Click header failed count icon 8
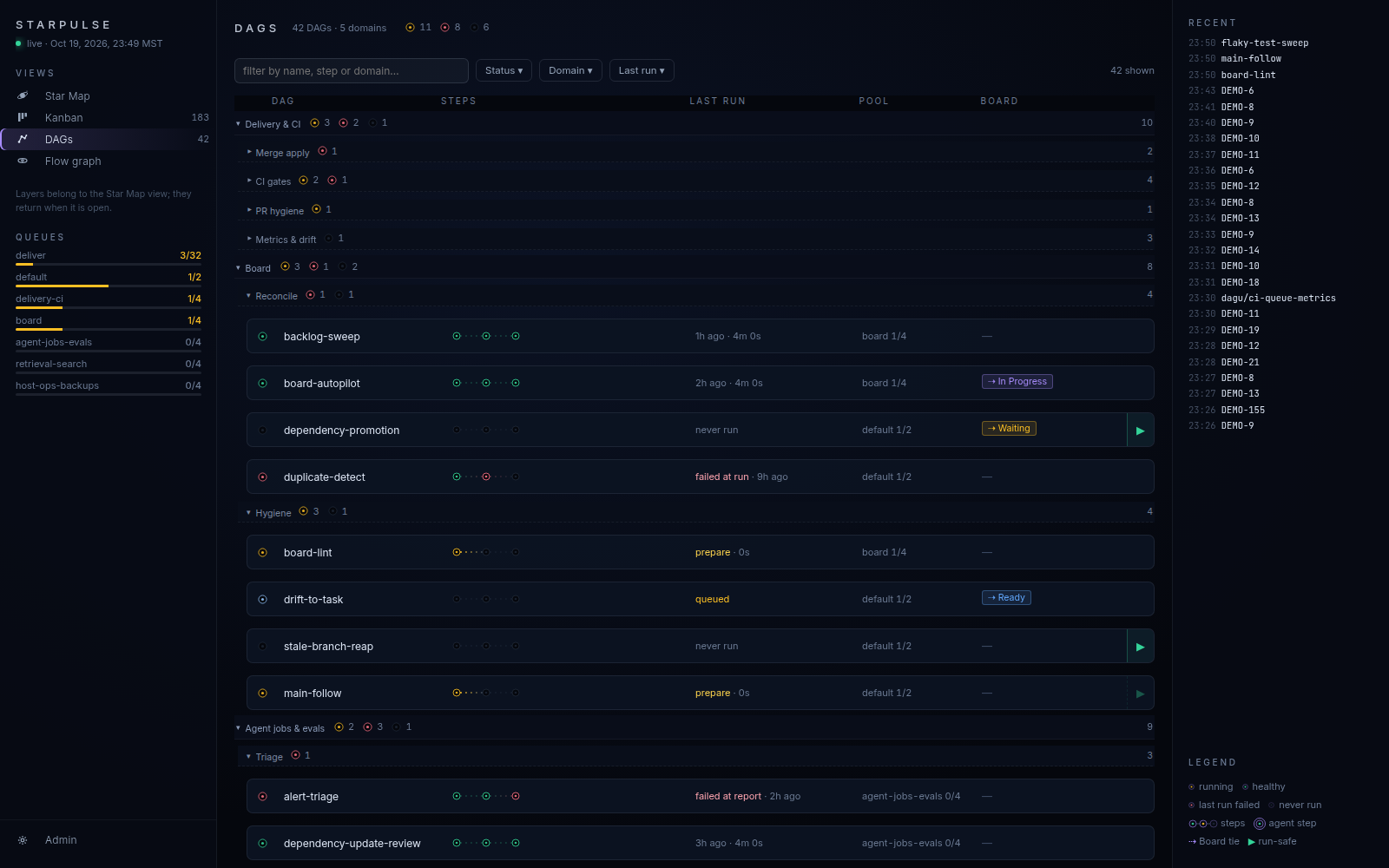The width and height of the screenshot is (1389, 868). click(444, 28)
